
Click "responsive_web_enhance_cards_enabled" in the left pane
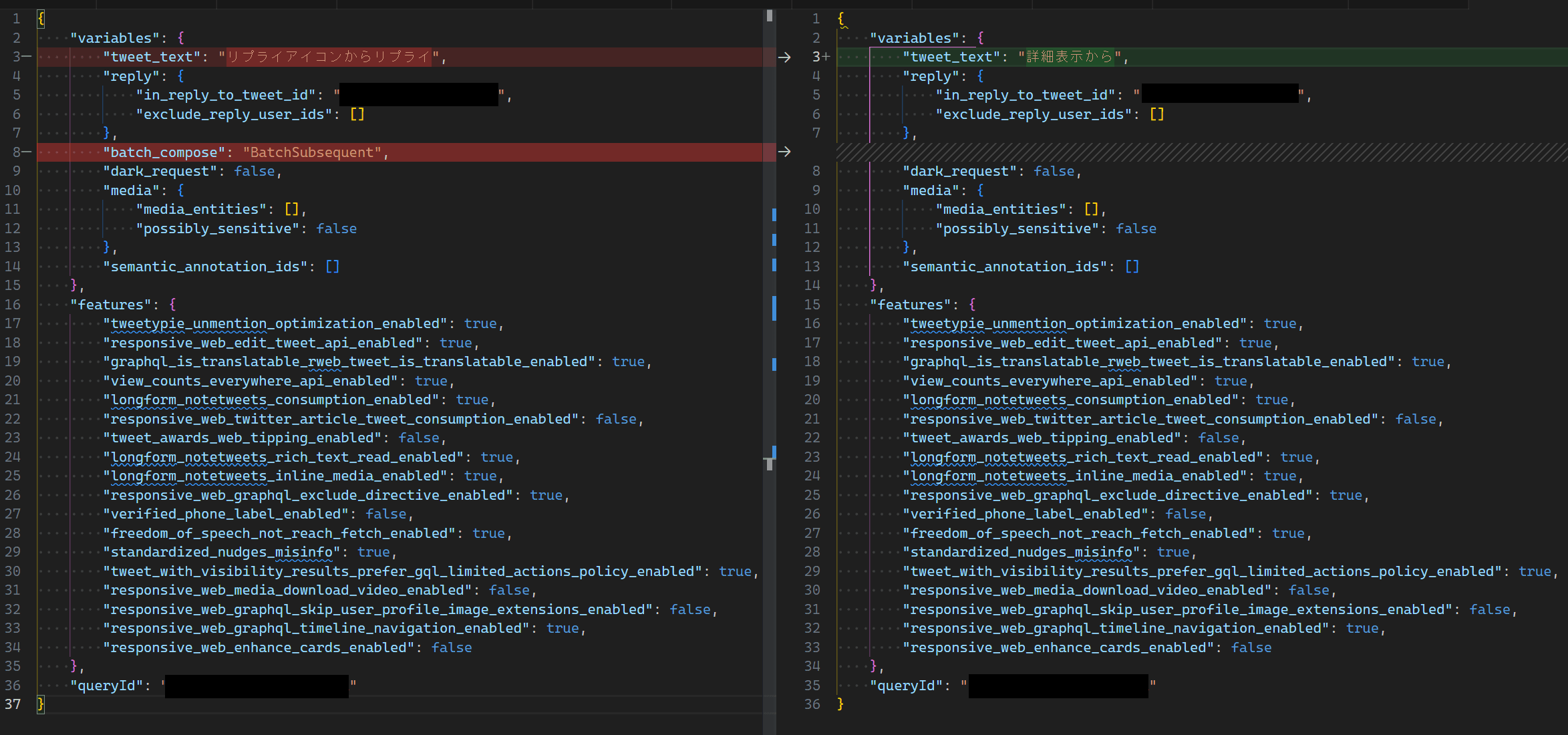(259, 647)
